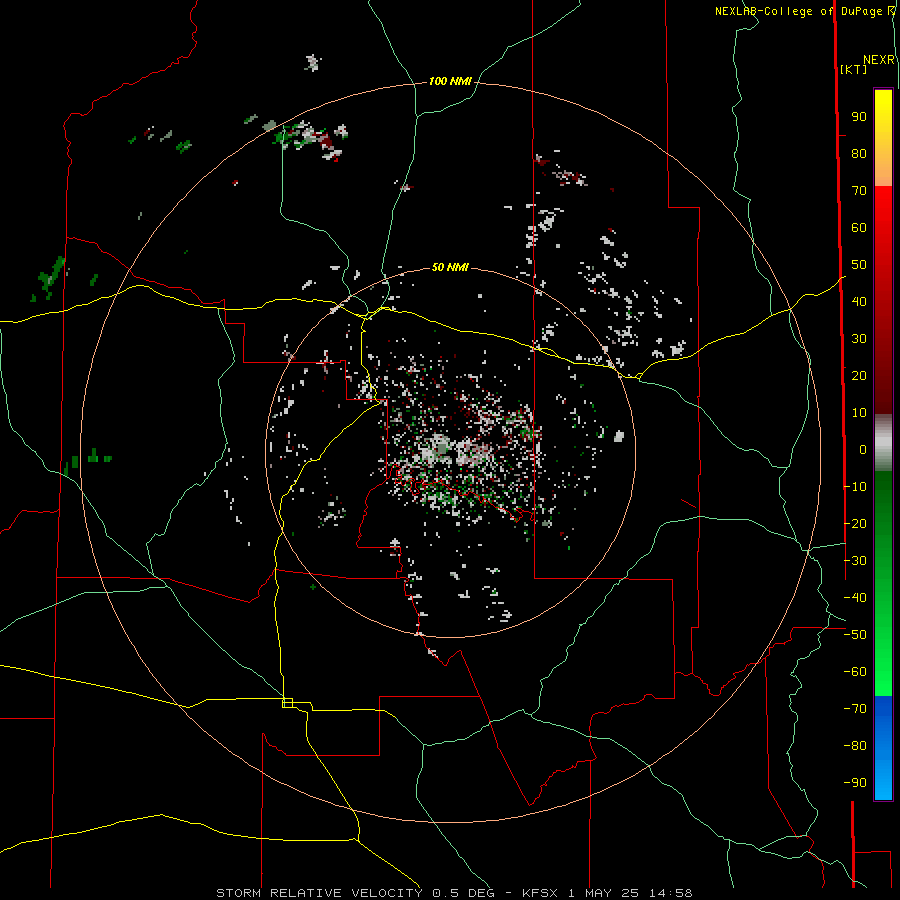This screenshot has width=900, height=900.
Task: Select the gray zero-velocity color bar segment
Action: tap(883, 443)
